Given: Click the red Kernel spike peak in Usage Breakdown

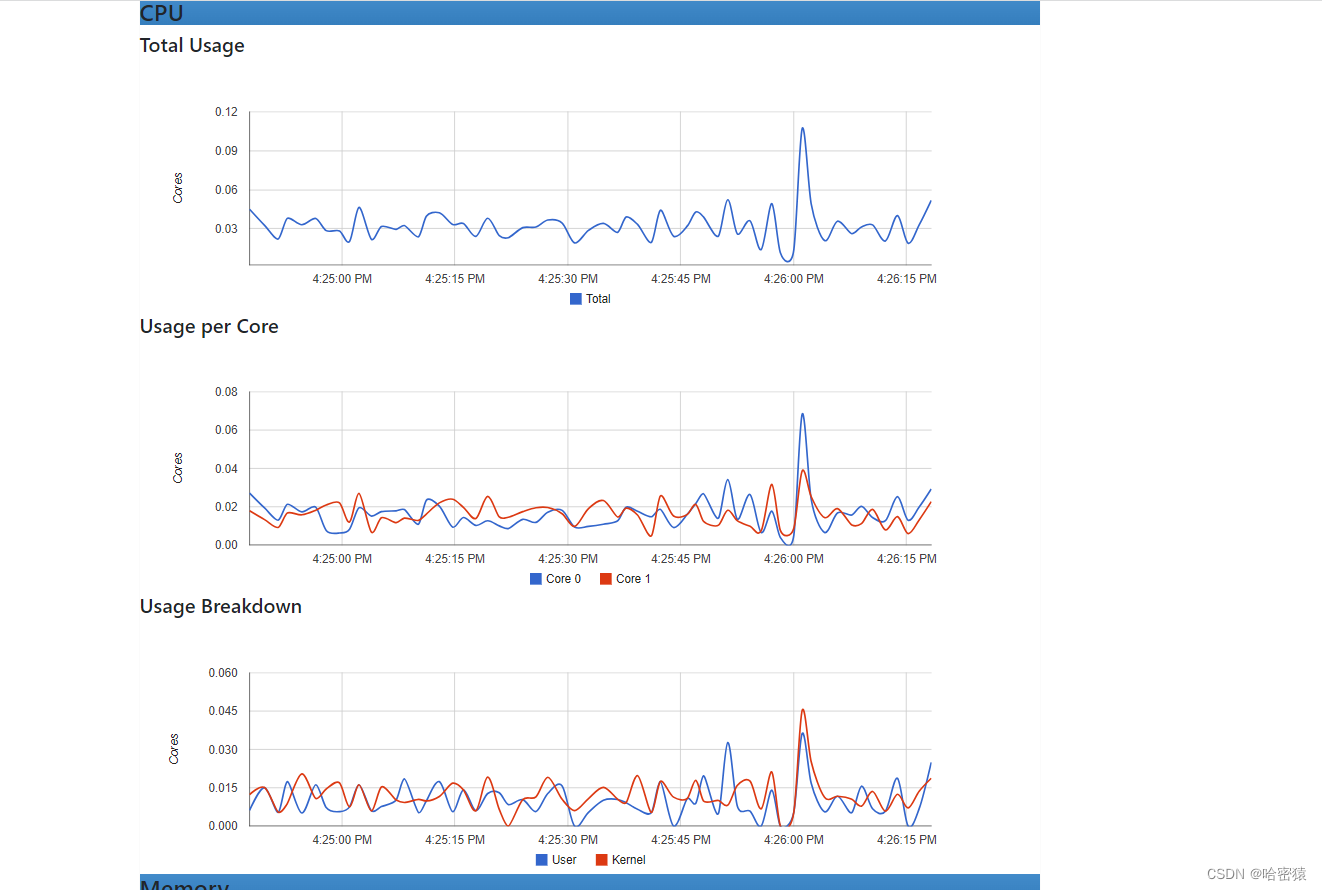Looking at the screenshot, I should (802, 710).
